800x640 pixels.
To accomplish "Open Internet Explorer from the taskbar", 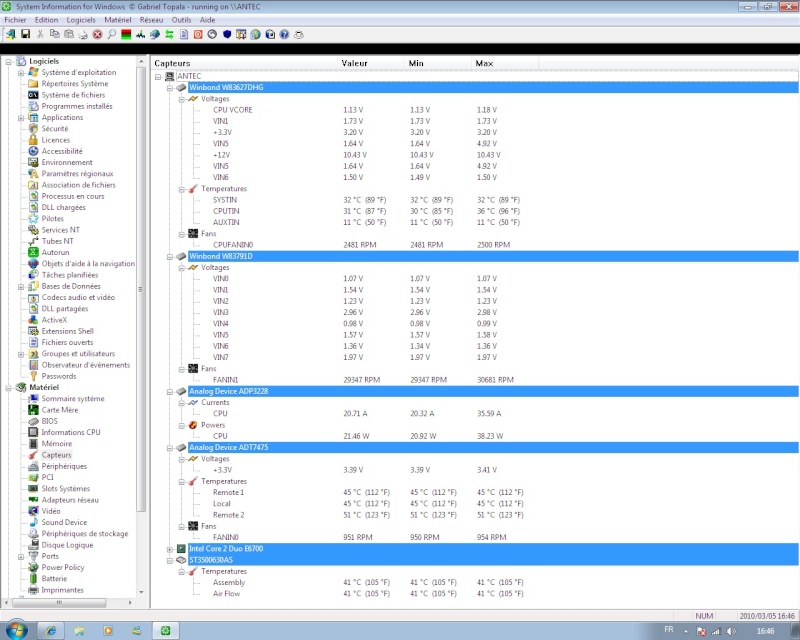I will coord(51,631).
